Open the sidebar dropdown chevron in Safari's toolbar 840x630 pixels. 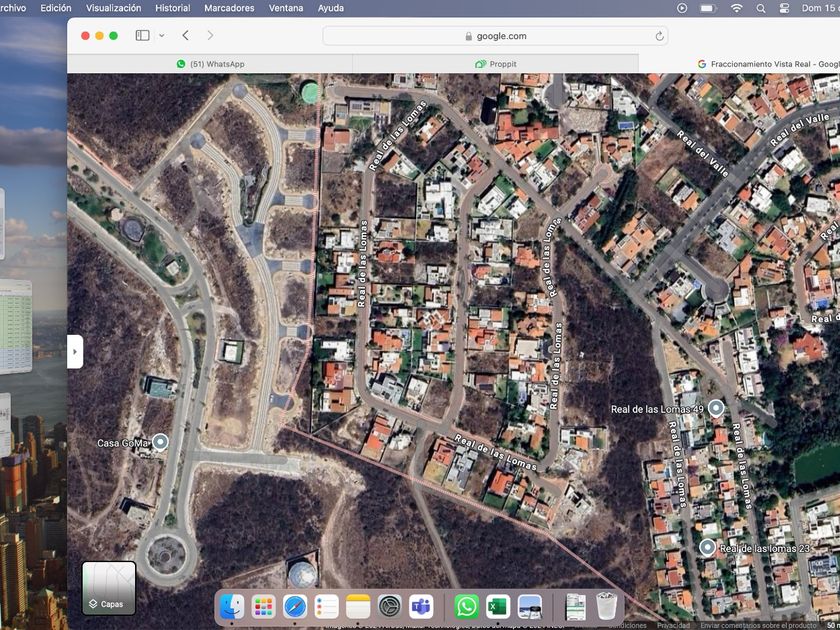tap(161, 36)
